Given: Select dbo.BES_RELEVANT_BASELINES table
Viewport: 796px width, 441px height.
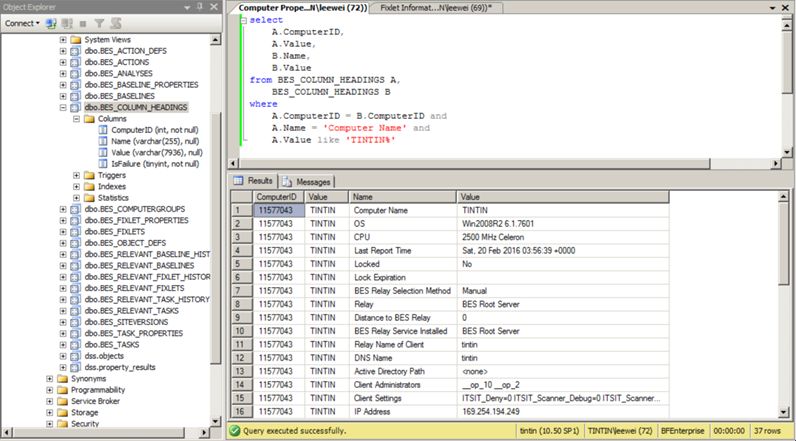Looking at the screenshot, I should pos(139,265).
